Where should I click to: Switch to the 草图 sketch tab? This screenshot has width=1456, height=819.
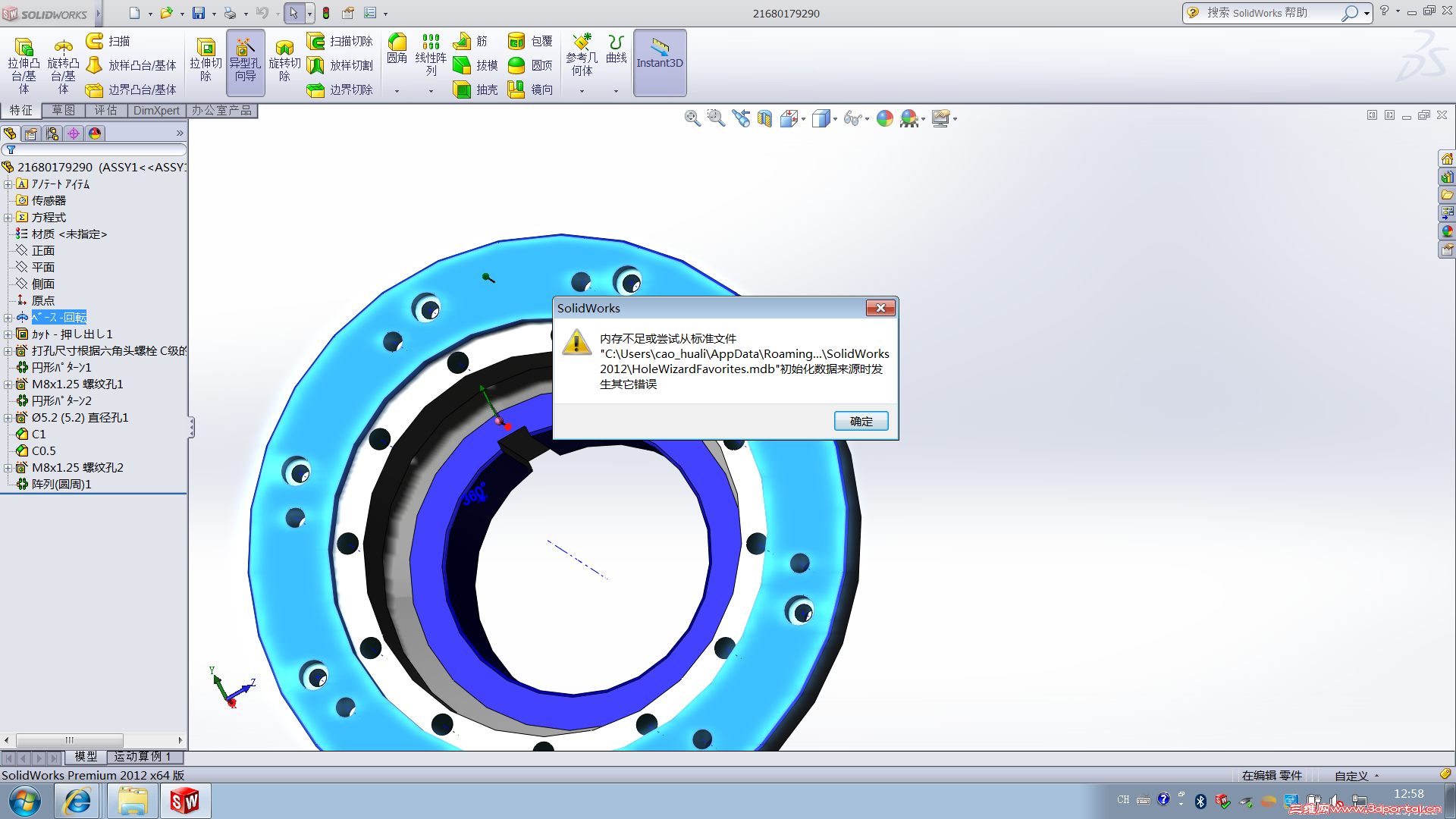point(63,111)
